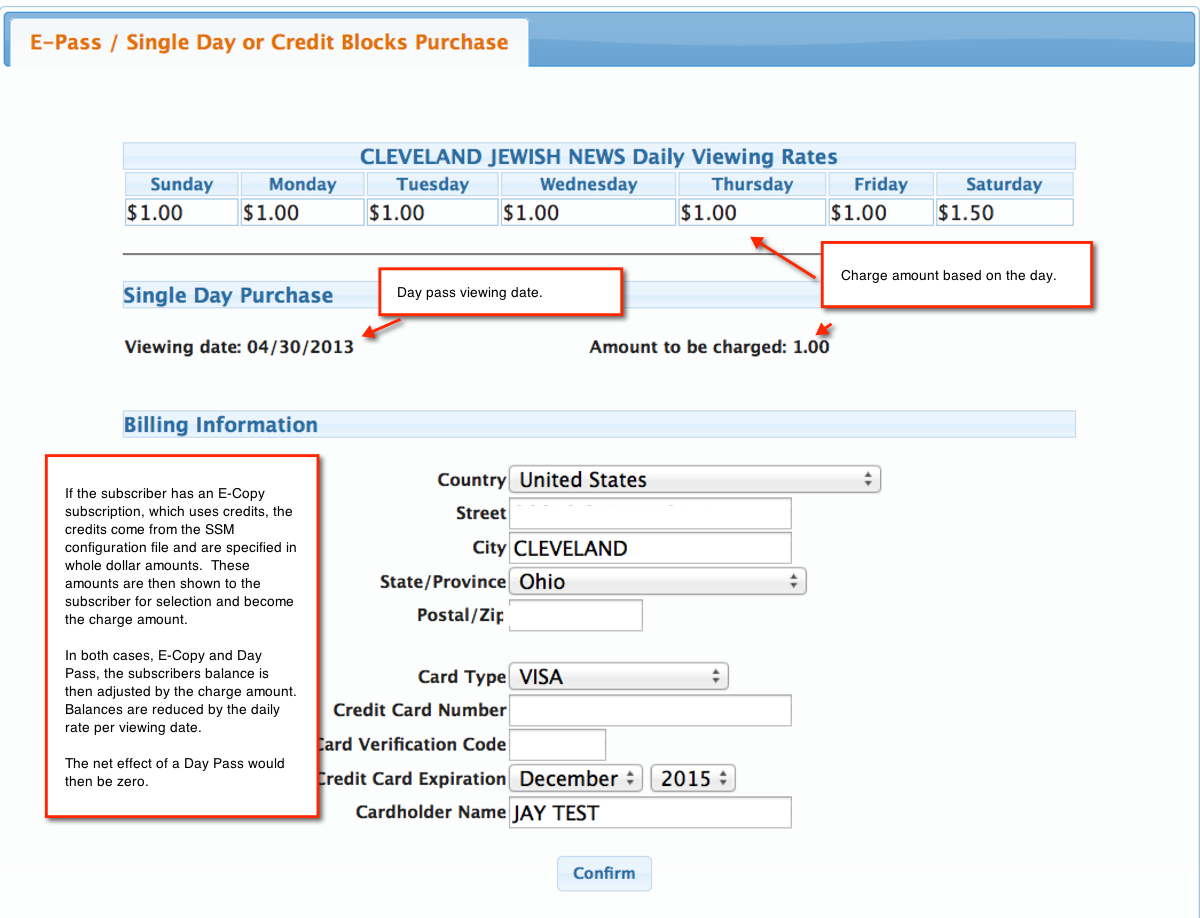The image size is (1200, 918).
Task: Click the Single Day Purchase heading
Action: point(228,296)
